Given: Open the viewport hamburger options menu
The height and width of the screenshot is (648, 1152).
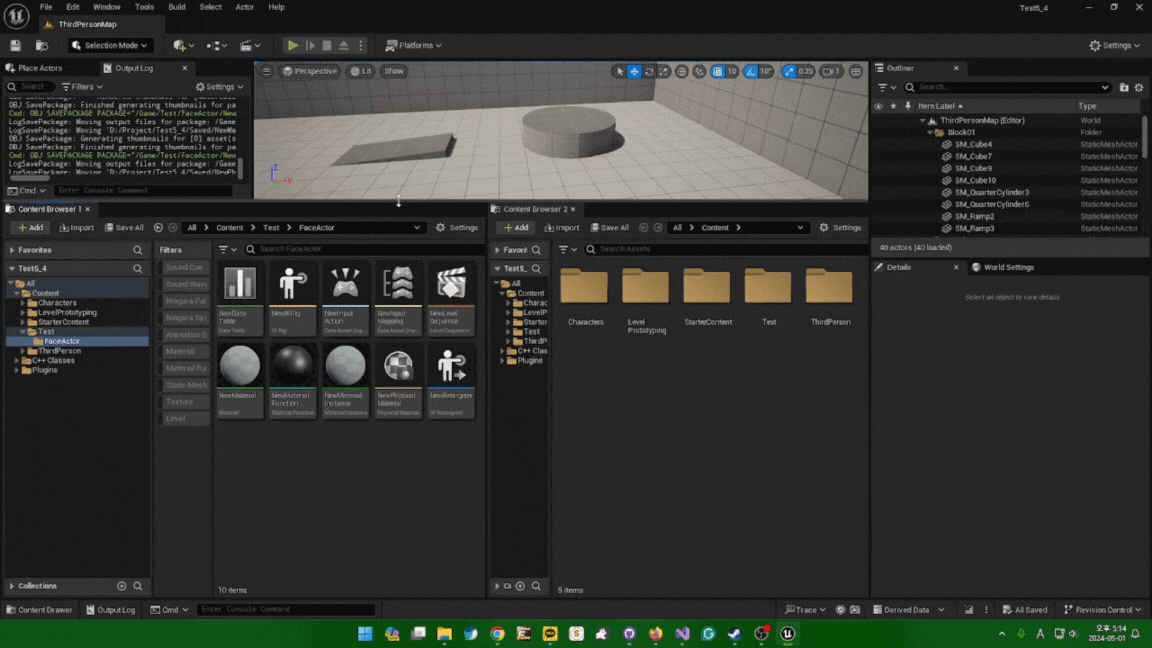Looking at the screenshot, I should click(266, 71).
